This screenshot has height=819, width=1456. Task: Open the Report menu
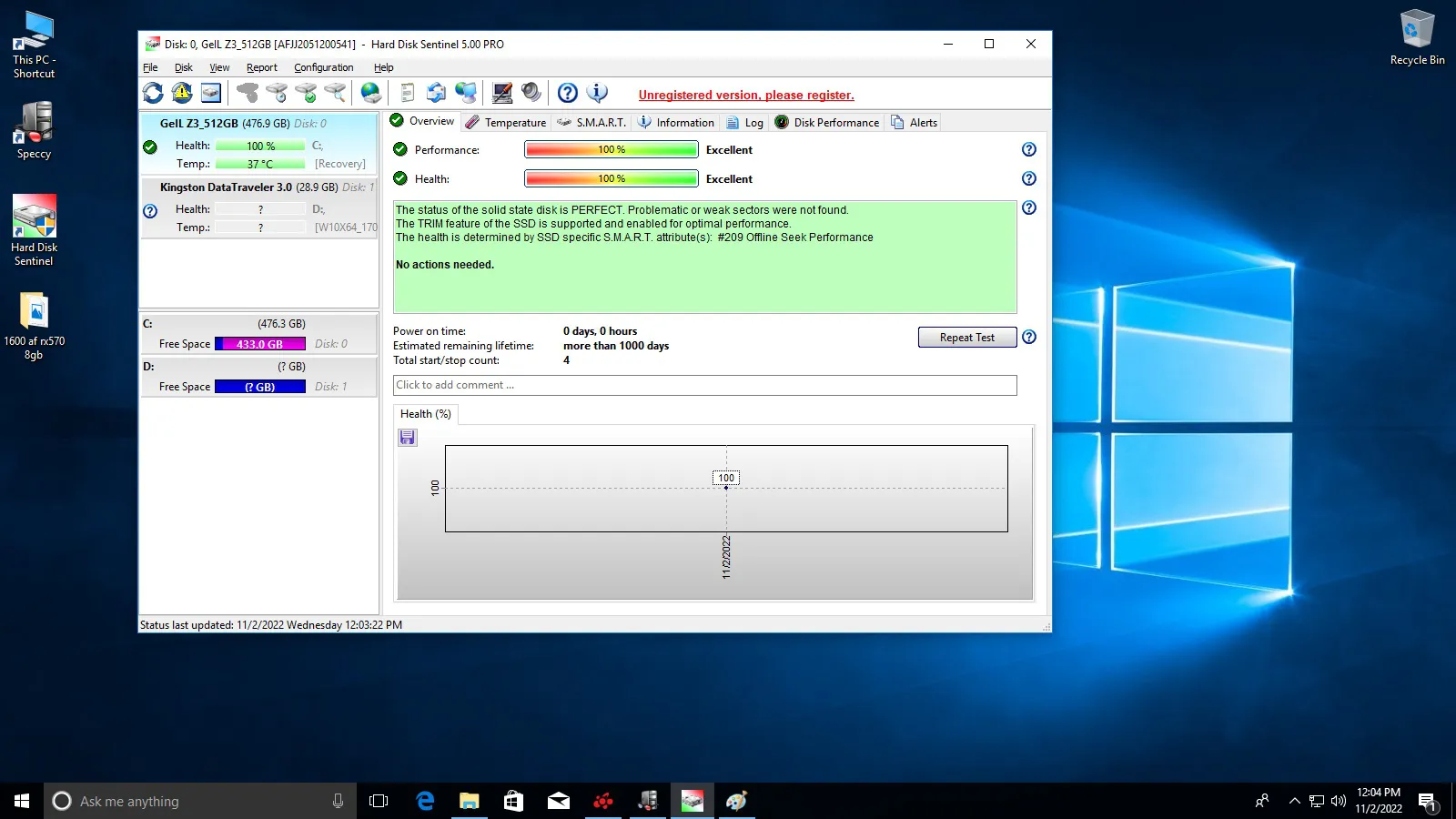[262, 67]
